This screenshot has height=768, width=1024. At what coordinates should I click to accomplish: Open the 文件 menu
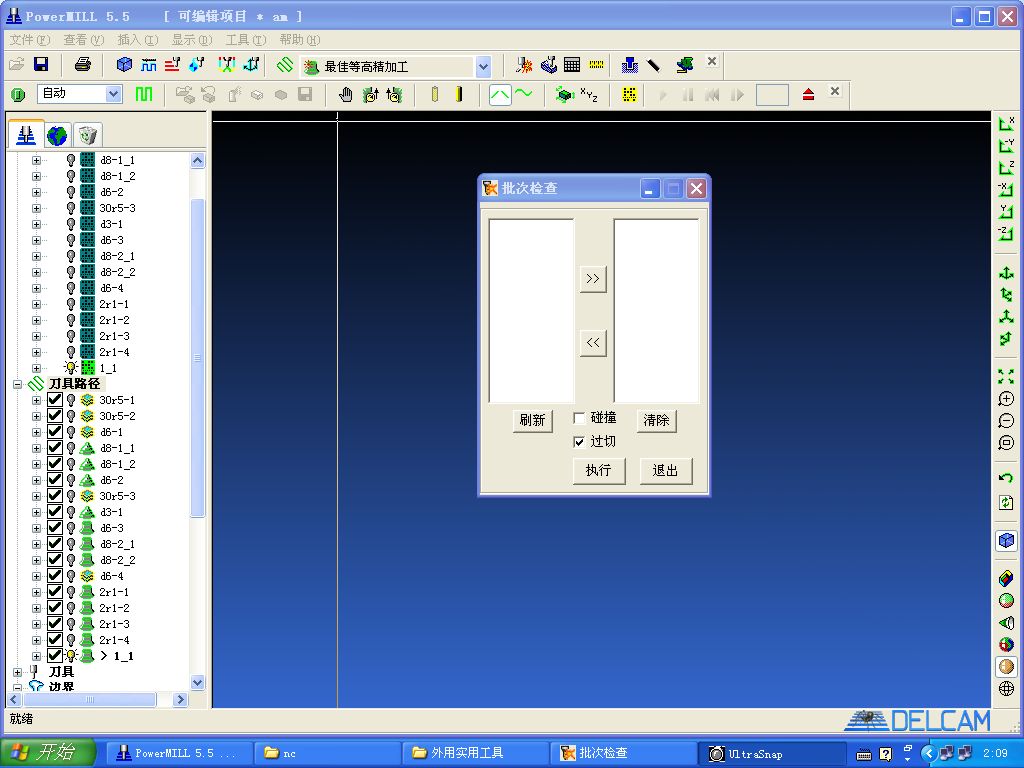coord(29,40)
